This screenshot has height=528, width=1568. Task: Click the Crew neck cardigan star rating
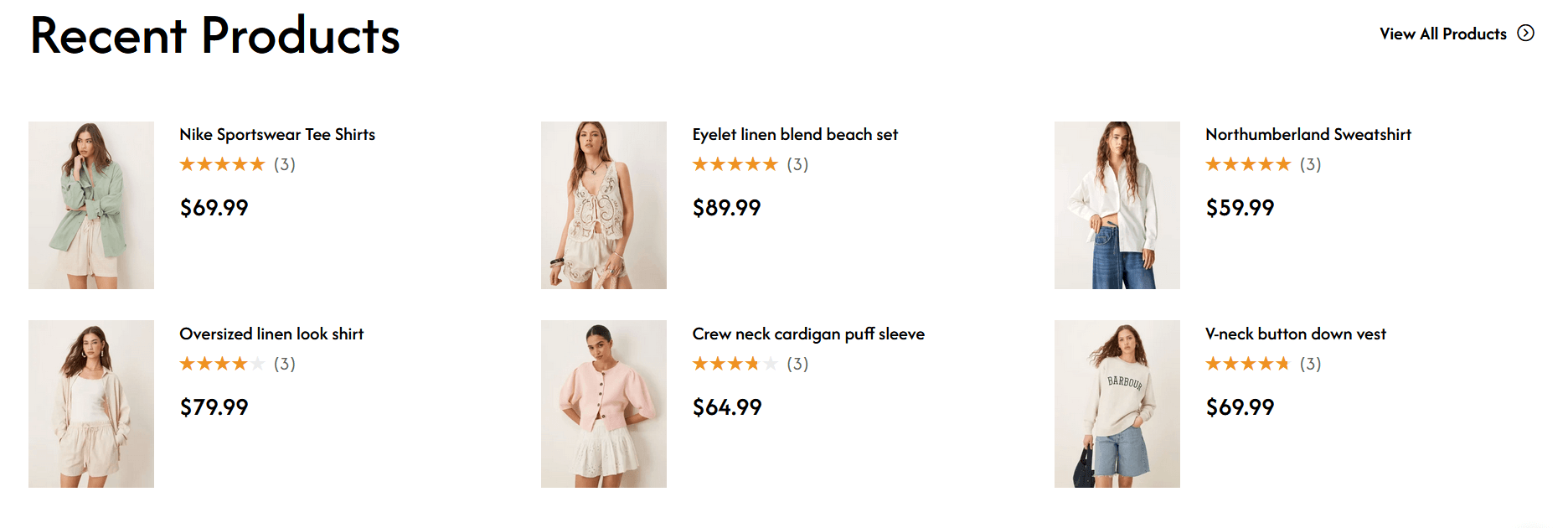(x=735, y=364)
